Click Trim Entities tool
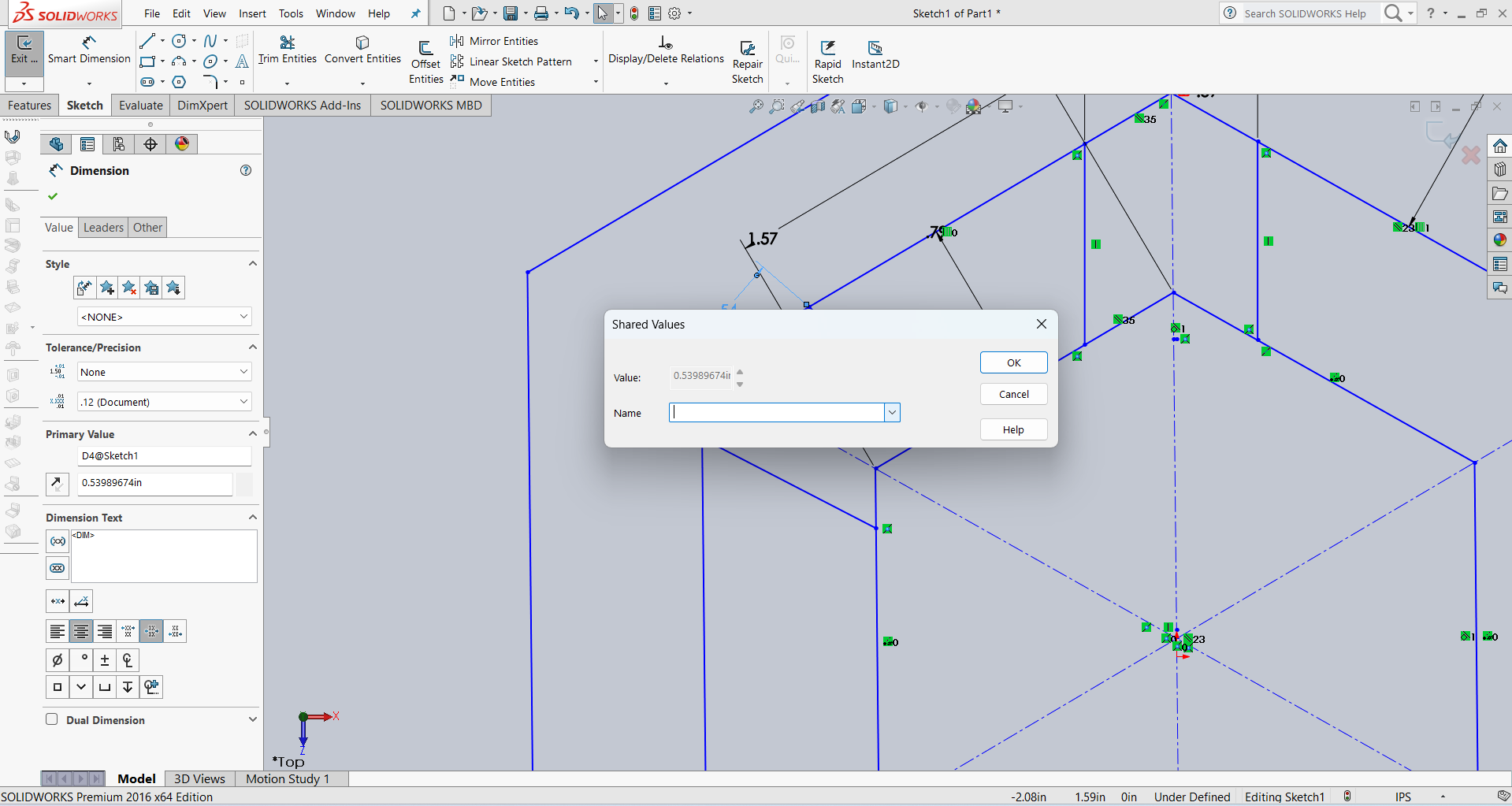This screenshot has height=806, width=1512. (287, 50)
